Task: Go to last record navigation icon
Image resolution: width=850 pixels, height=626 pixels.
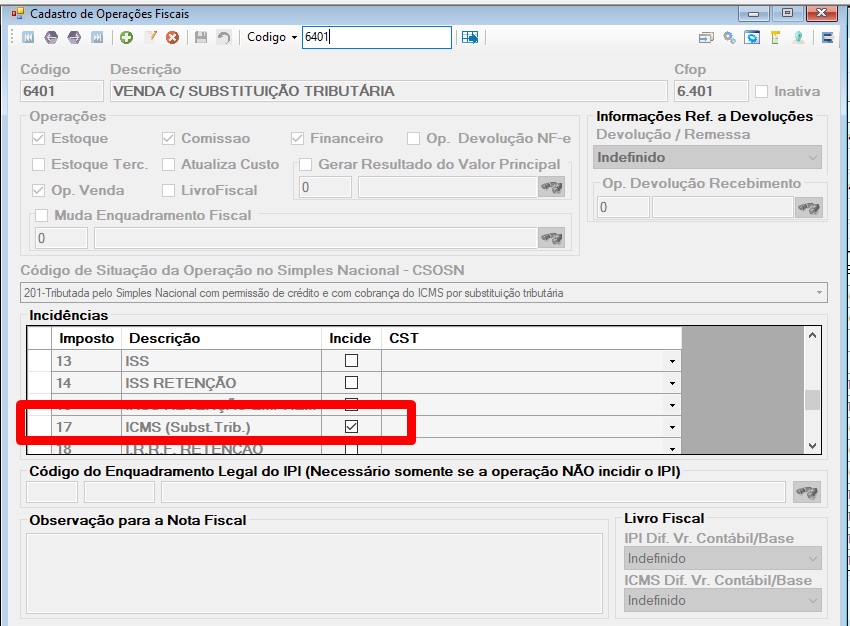Action: pyautogui.click(x=97, y=37)
